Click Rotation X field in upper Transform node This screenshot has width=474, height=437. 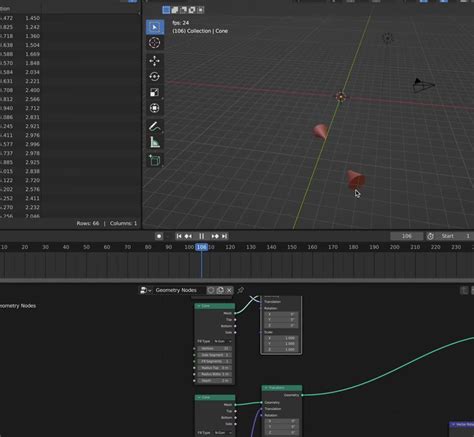coord(281,314)
